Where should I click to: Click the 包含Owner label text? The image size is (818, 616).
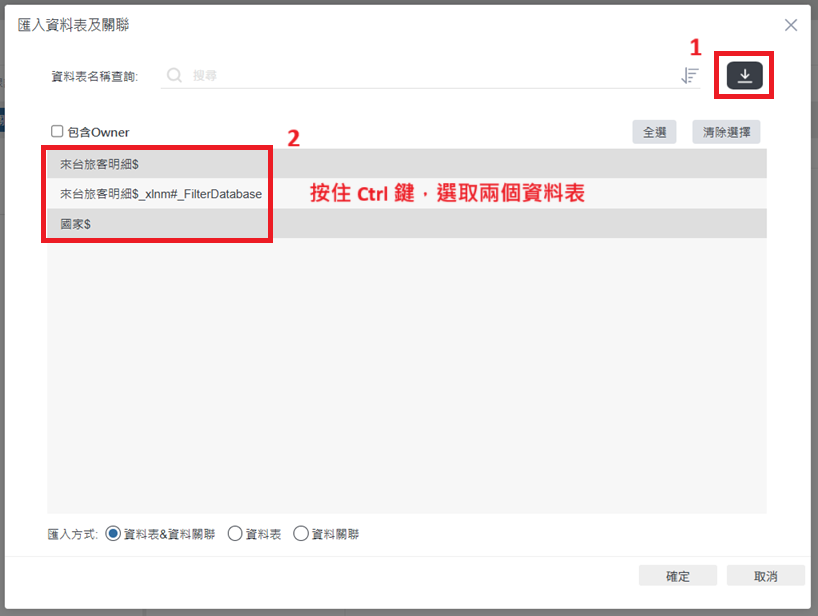pos(98,132)
